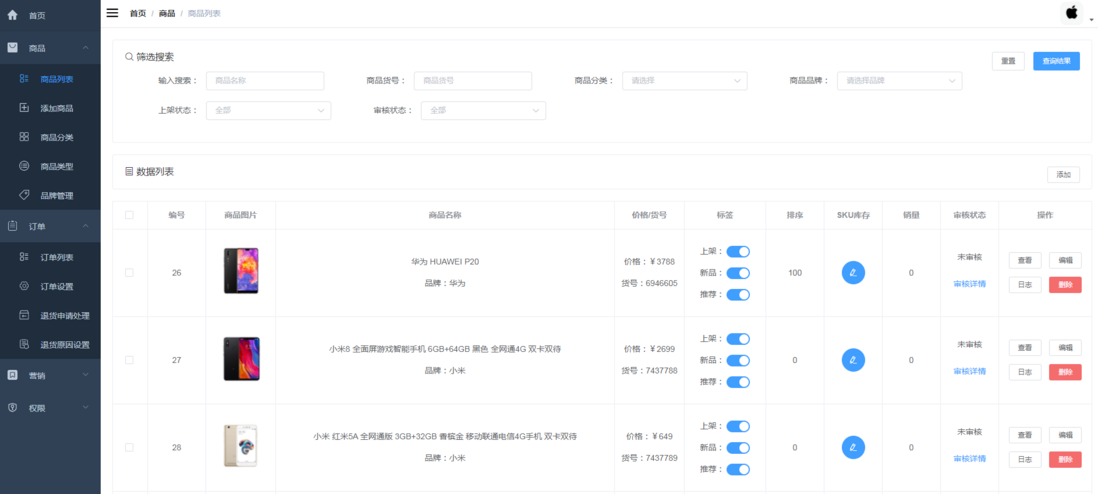Click the 商品分类 grid icon
The height and width of the screenshot is (494, 1098).
(24, 137)
